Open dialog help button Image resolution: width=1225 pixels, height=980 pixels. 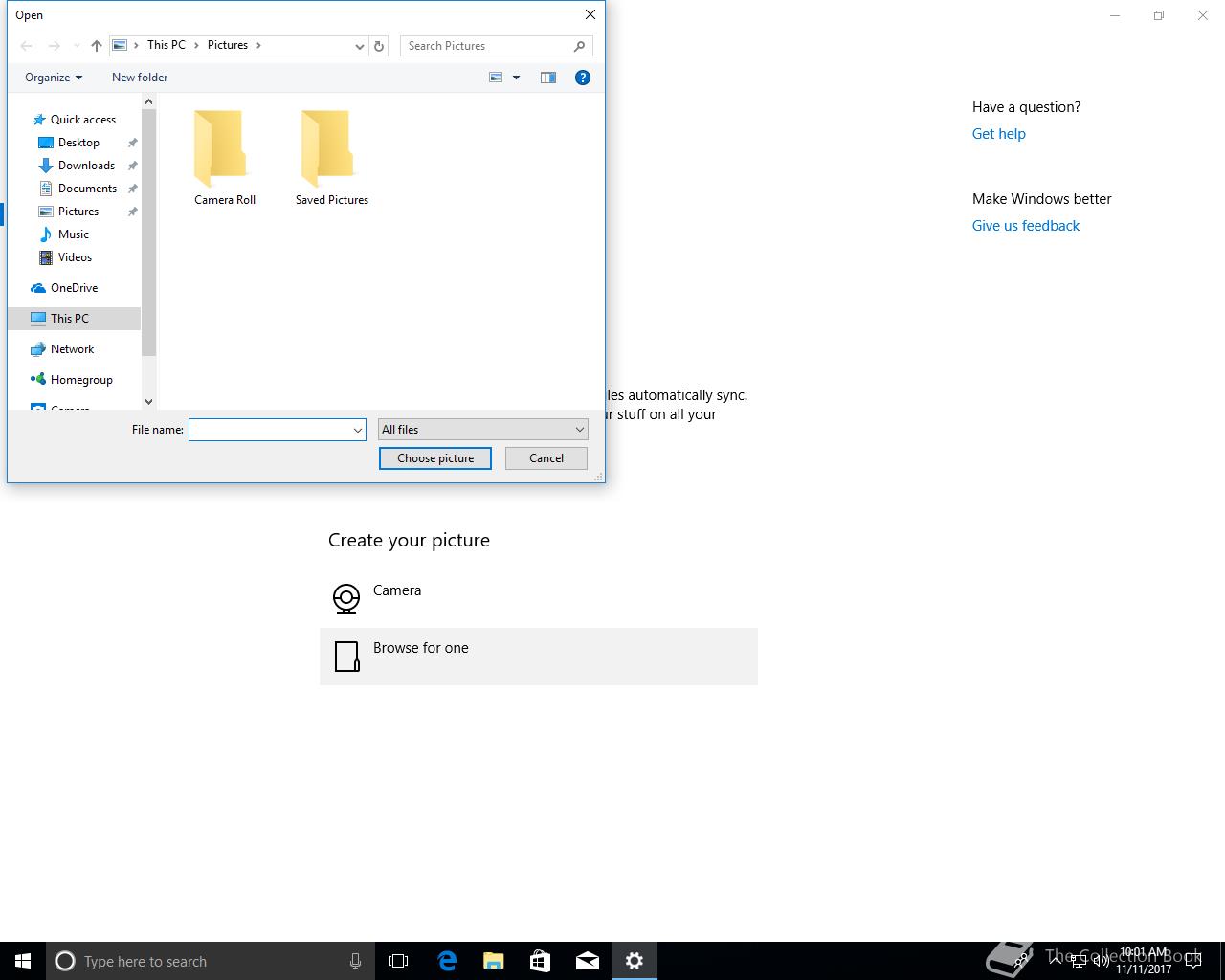click(x=583, y=78)
